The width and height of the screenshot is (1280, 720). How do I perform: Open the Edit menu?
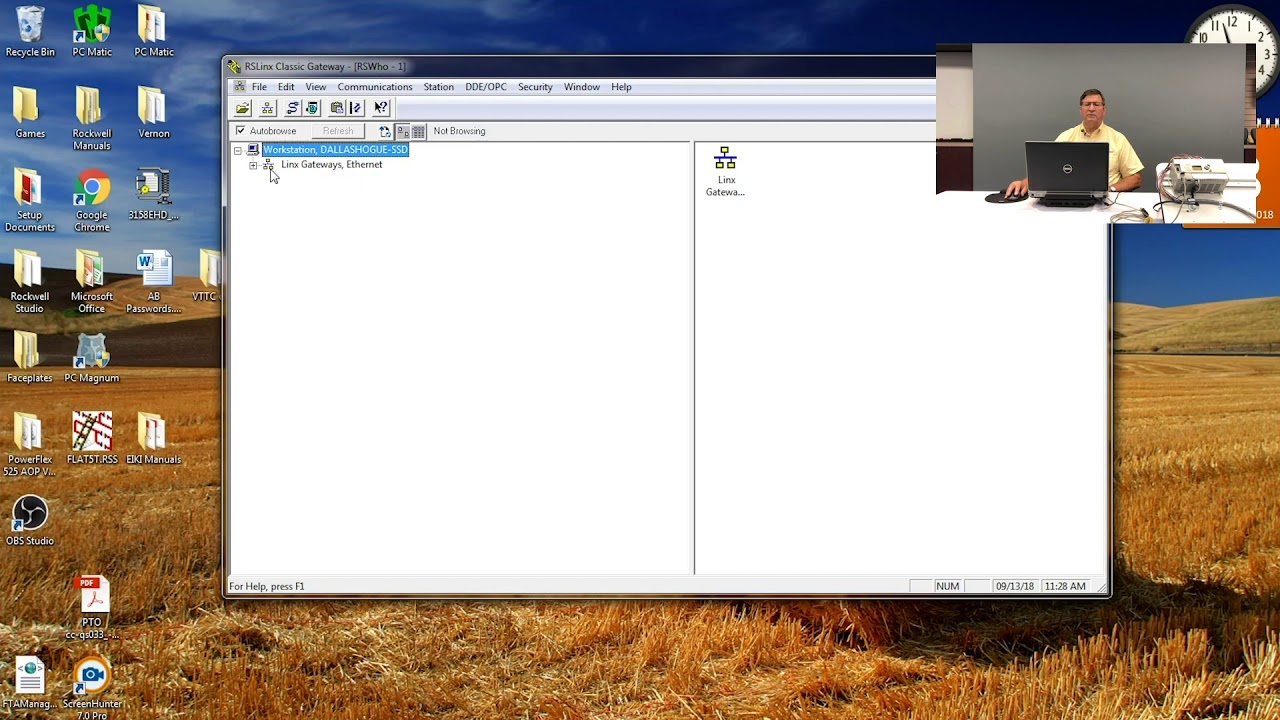pyautogui.click(x=286, y=87)
